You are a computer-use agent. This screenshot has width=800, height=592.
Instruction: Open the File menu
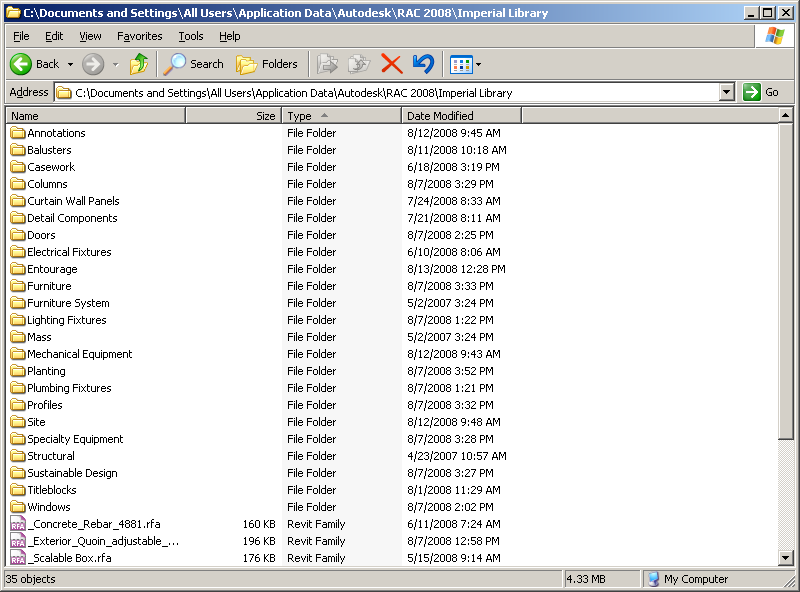21,36
